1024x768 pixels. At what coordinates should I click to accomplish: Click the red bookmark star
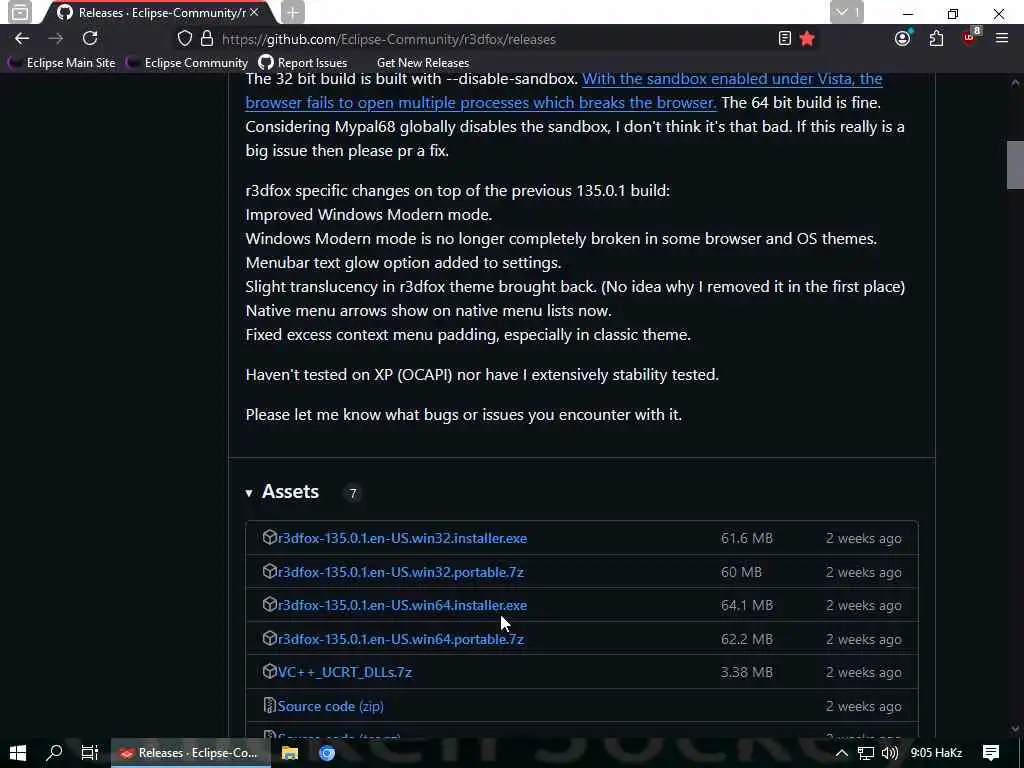tap(807, 39)
